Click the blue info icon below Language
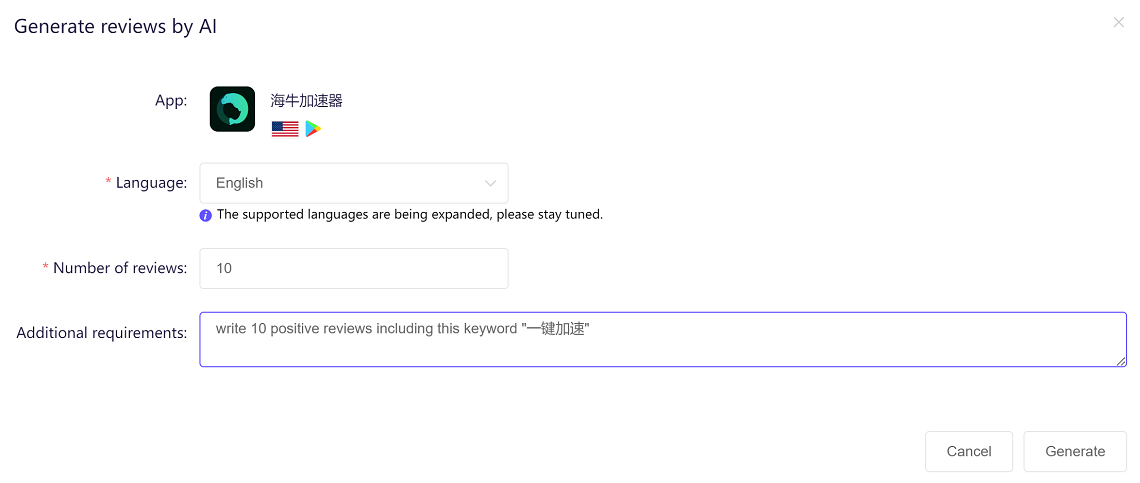Image resolution: width=1140 pixels, height=483 pixels. coord(206,215)
